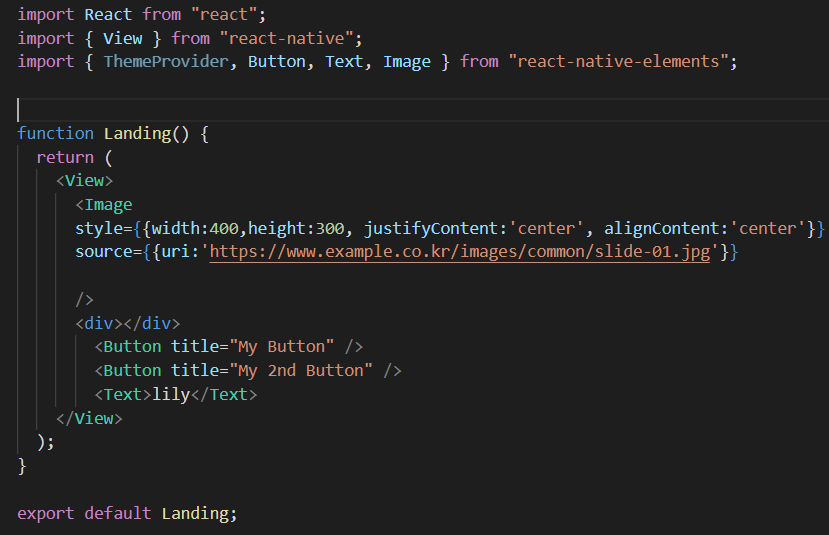Click "export default Landing;" line

tap(127, 514)
